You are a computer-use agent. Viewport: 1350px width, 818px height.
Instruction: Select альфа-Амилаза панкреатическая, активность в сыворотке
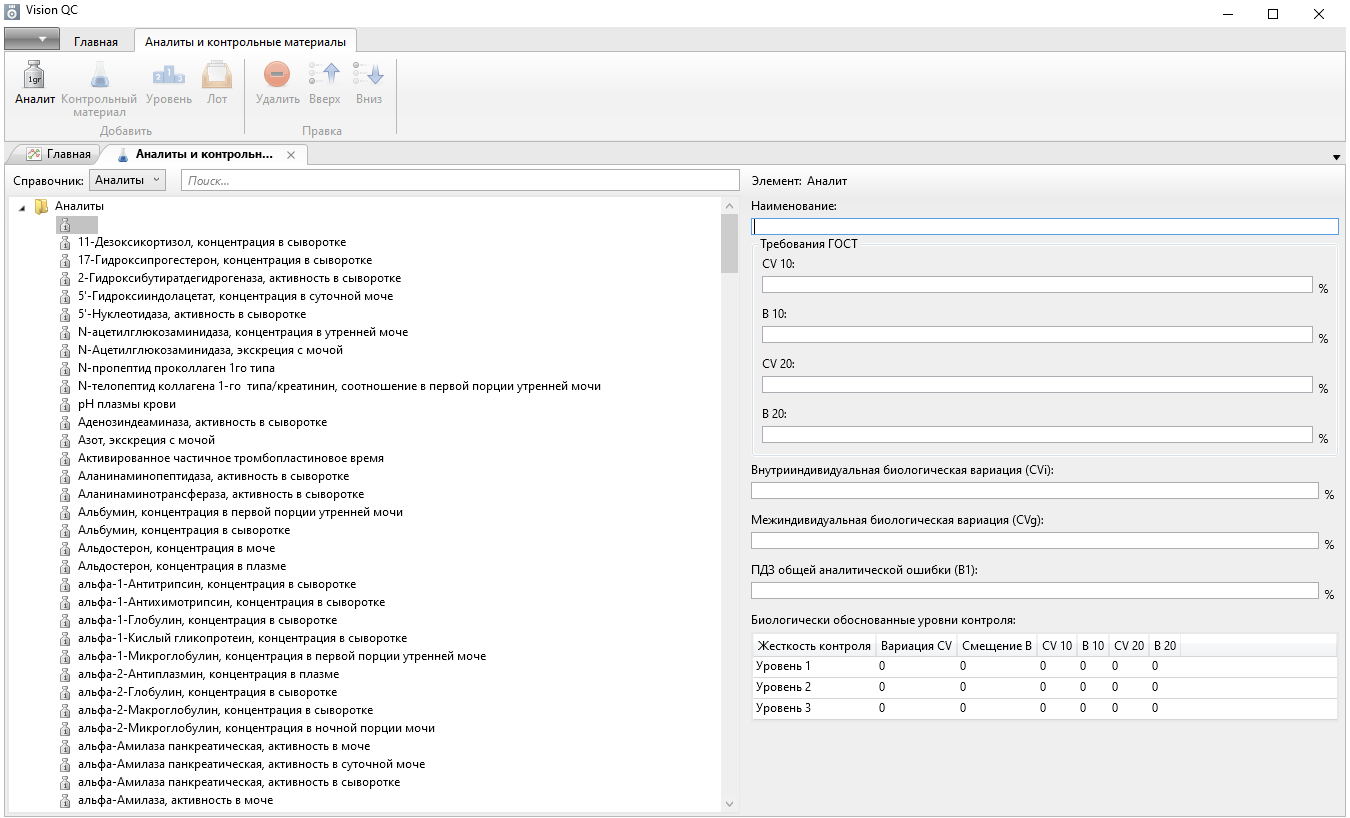(x=239, y=782)
